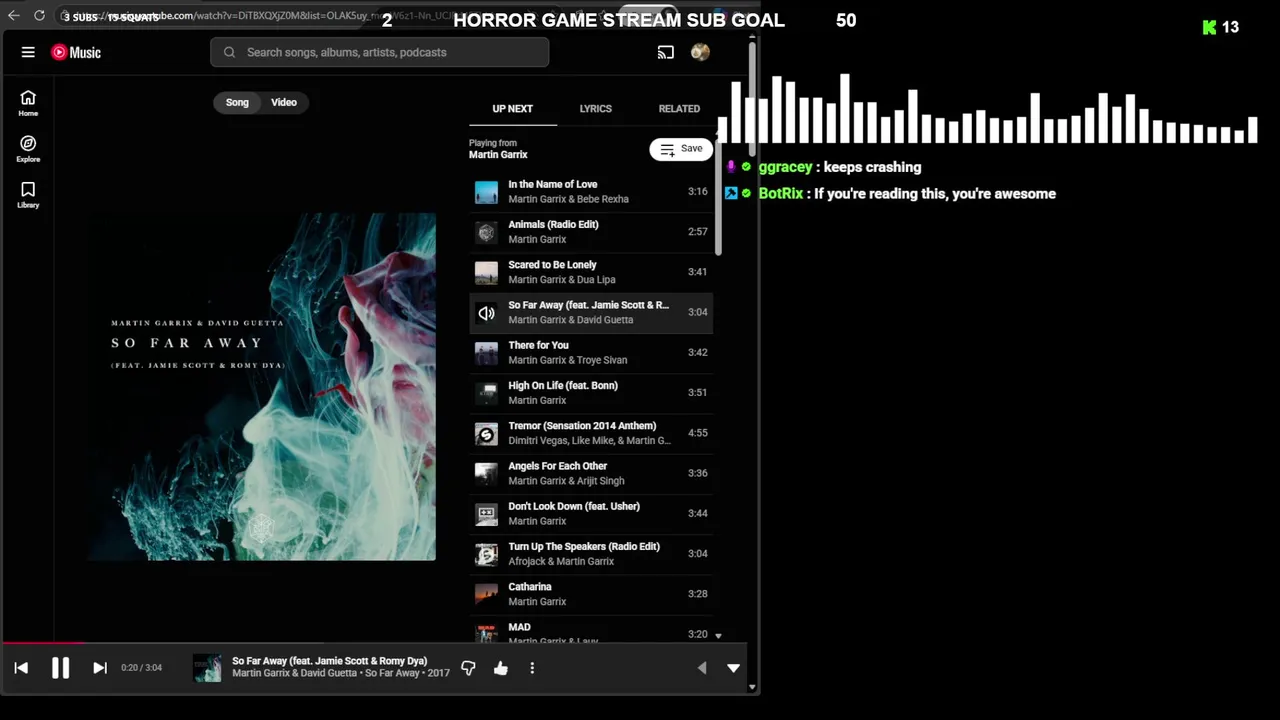Collapse player page with down arrow
Viewport: 1280px width, 720px height.
click(x=734, y=668)
